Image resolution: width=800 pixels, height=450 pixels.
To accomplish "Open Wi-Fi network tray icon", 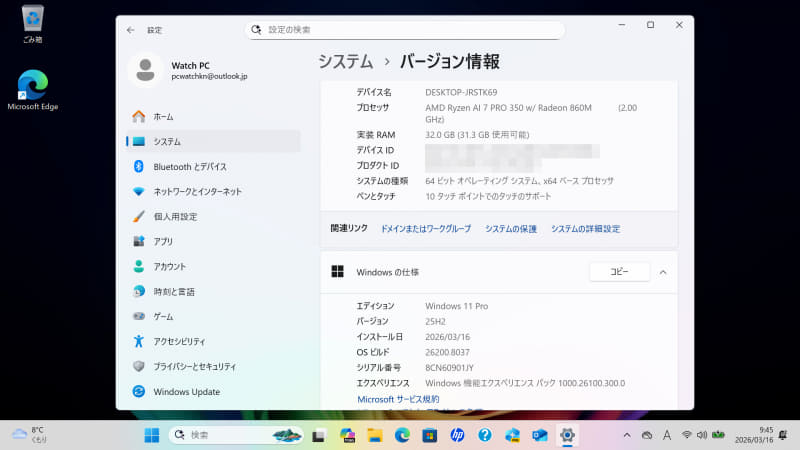I will 687,435.
